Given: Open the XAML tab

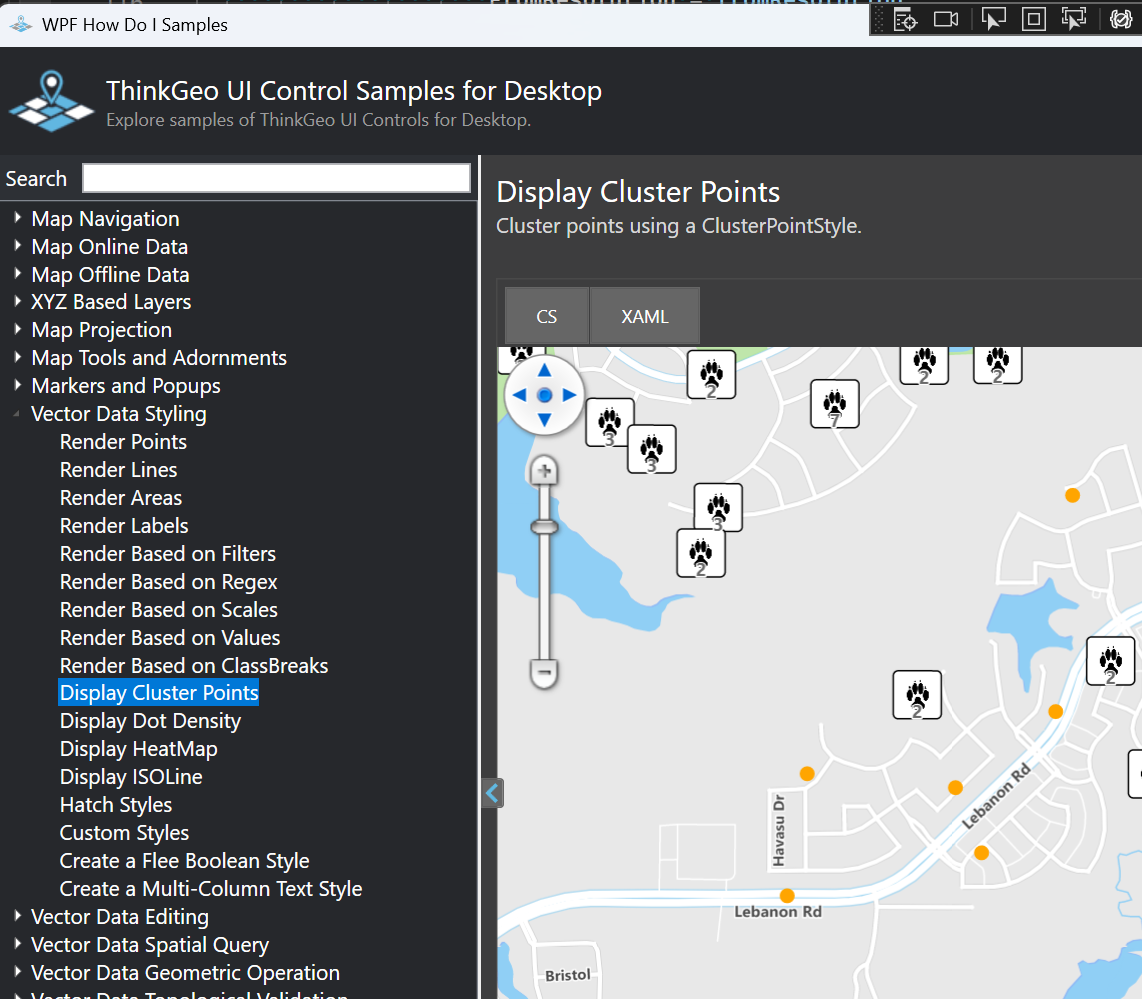Looking at the screenshot, I should click(644, 317).
